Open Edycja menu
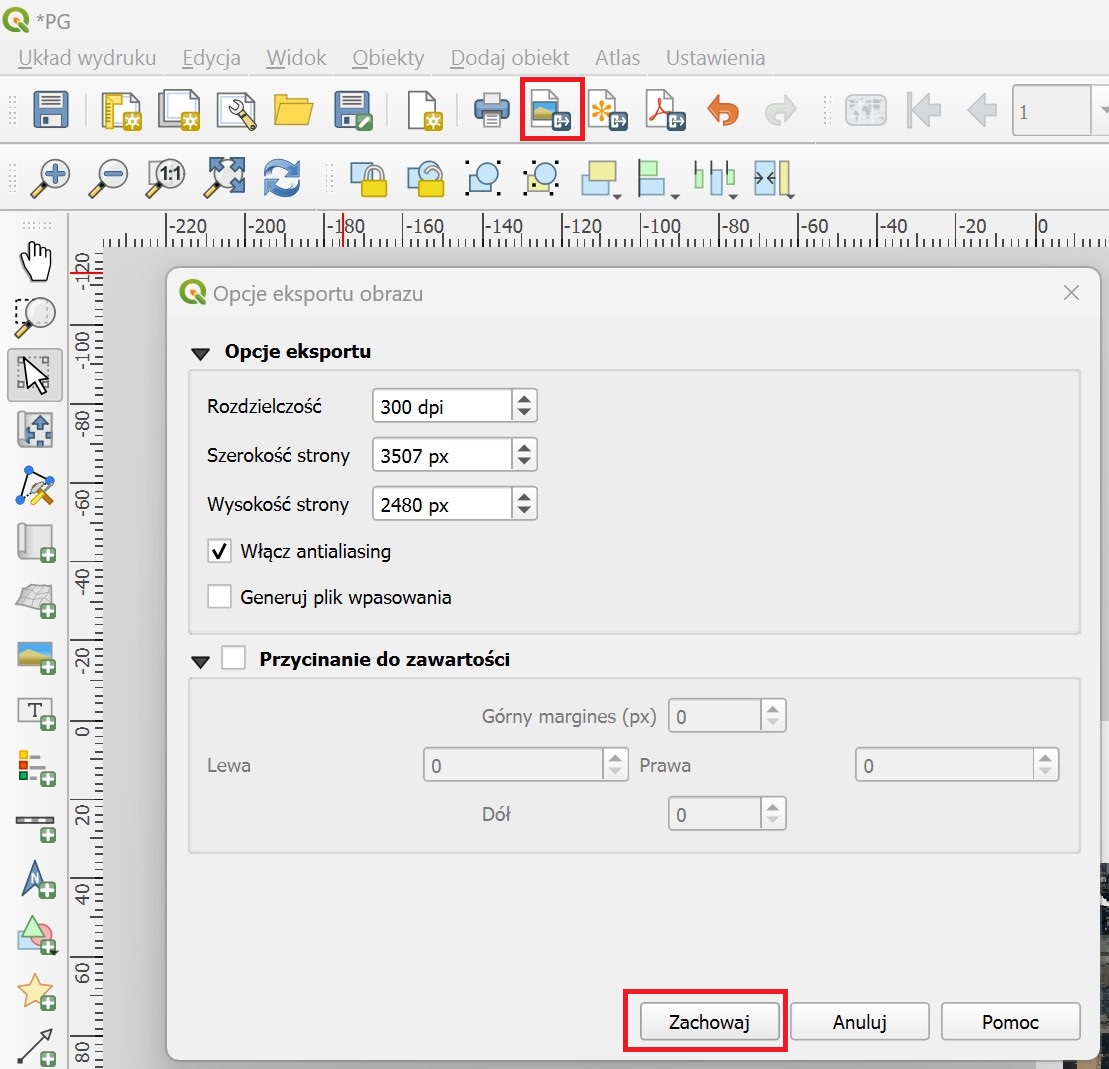 (211, 57)
